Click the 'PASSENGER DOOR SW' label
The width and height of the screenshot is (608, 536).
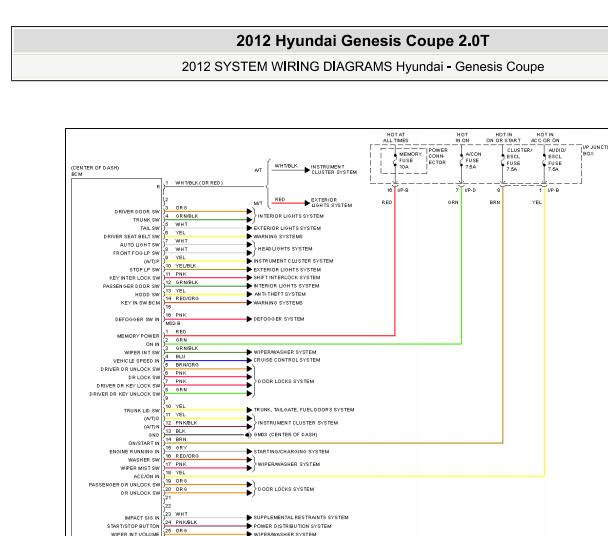(x=131, y=287)
